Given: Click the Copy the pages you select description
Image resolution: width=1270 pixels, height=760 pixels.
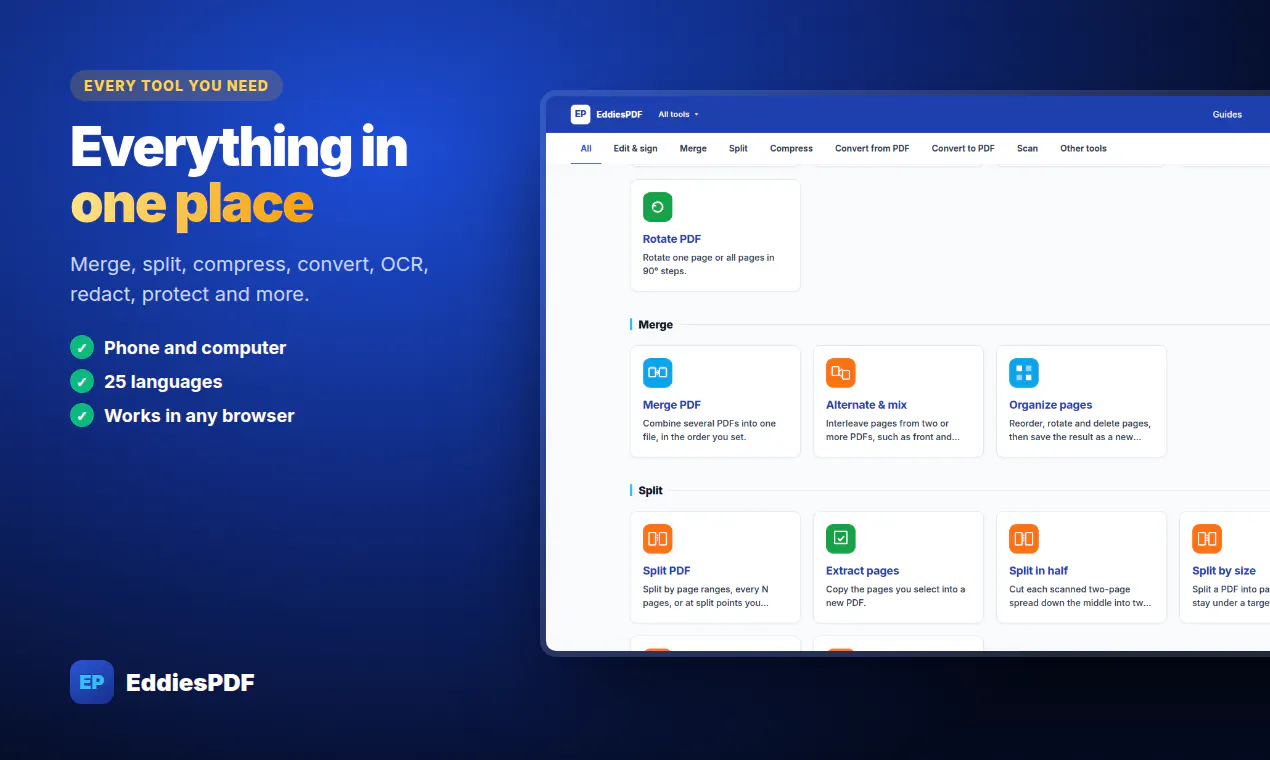Looking at the screenshot, I should coord(896,596).
